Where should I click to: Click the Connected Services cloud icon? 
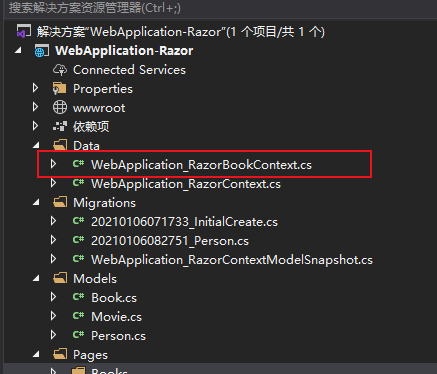60,70
